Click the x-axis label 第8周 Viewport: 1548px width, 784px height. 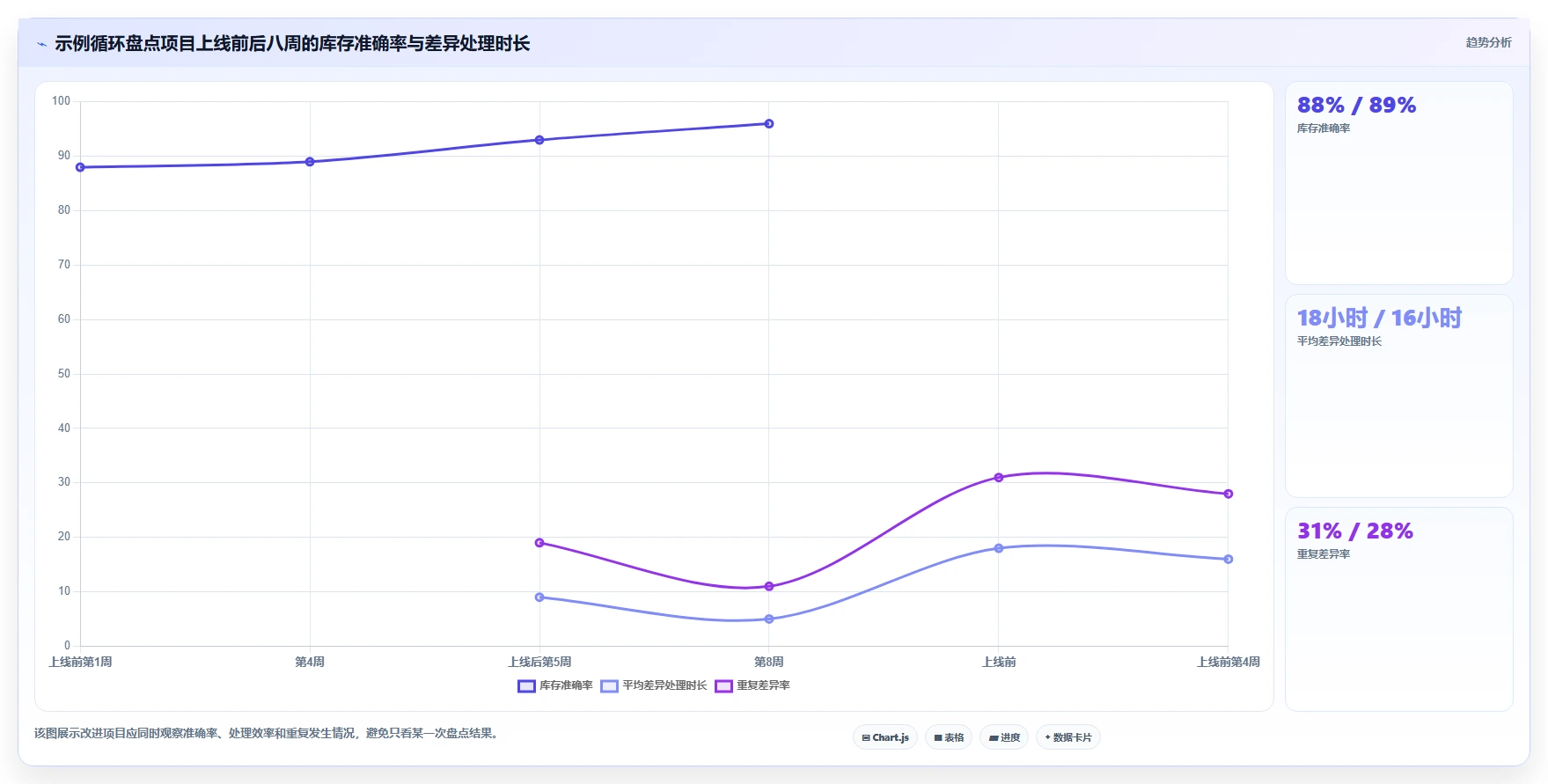tap(769, 662)
